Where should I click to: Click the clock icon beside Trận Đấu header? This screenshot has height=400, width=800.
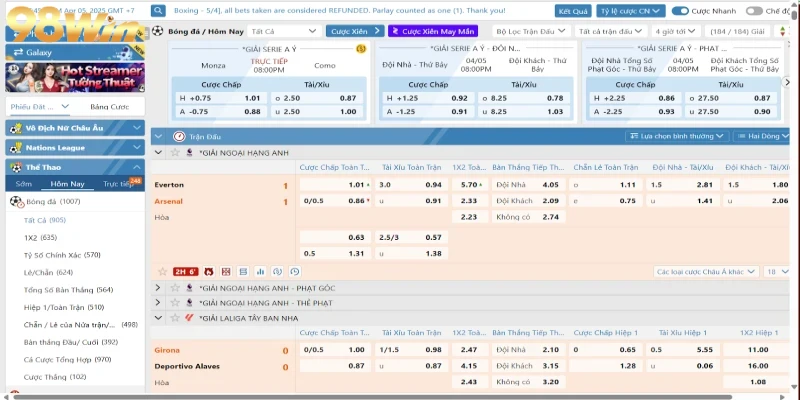click(x=179, y=137)
